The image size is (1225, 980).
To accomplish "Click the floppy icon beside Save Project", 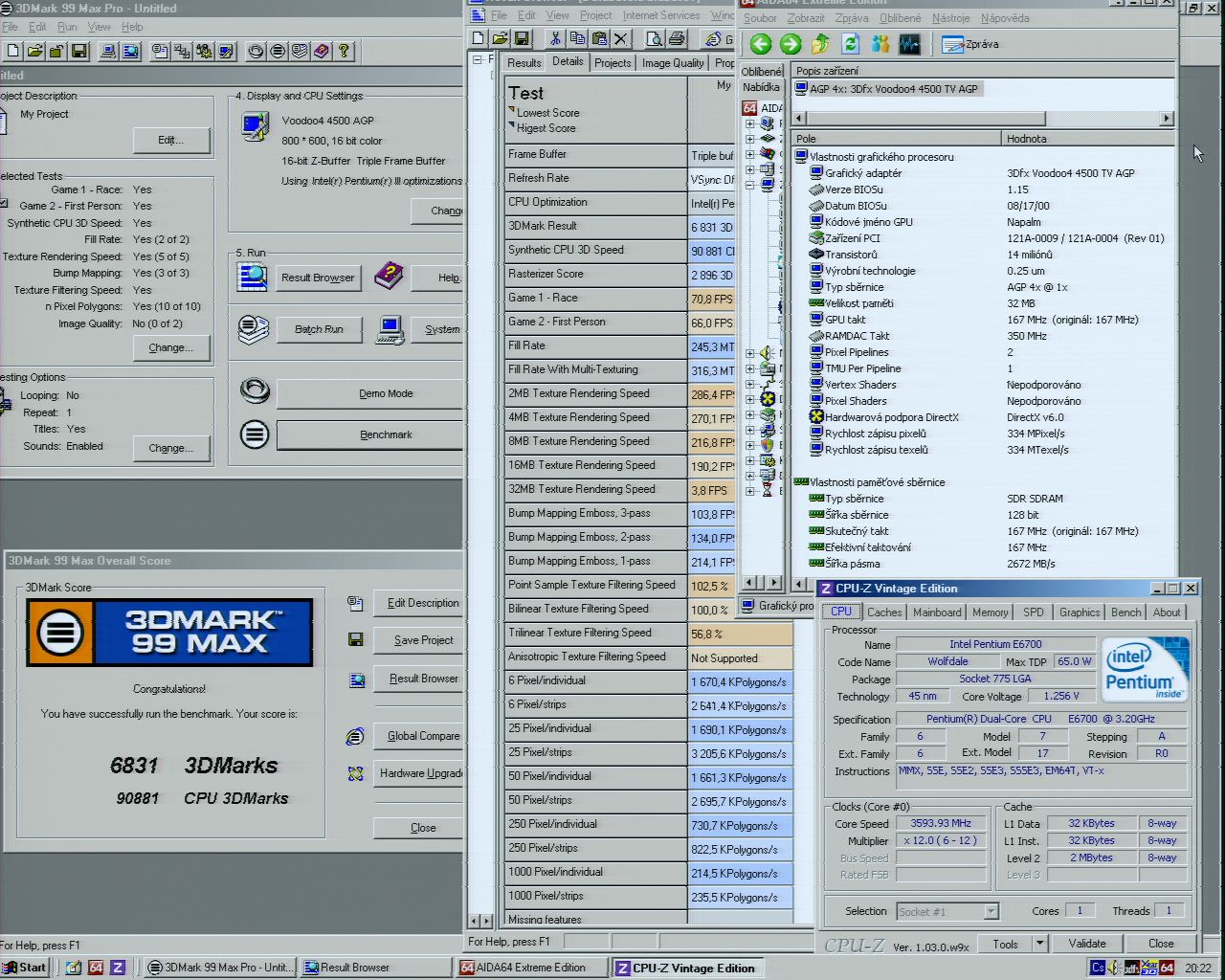I will 356,640.
